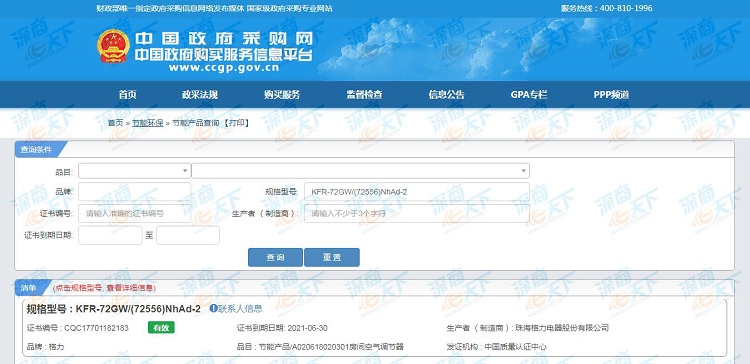This screenshot has width=750, height=364.
Task: Click the red hint 点击规格型号，查看详细信息
Action: [104, 288]
